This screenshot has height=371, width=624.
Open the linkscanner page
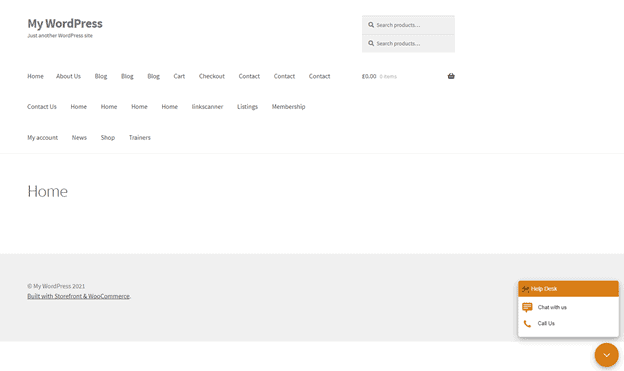point(207,107)
